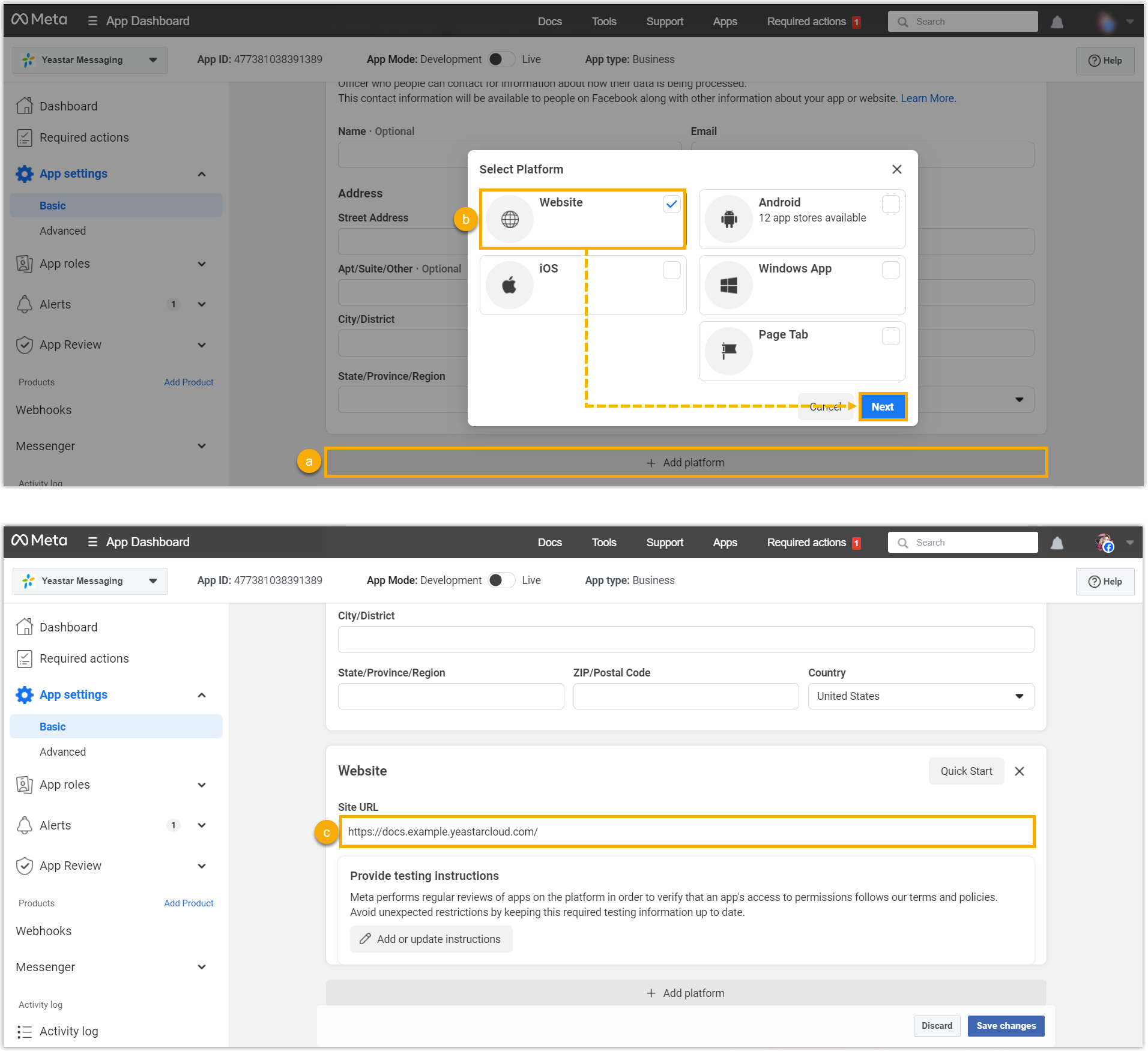This screenshot has height=1051, width=1148.
Task: Click the Apple logo for iOS
Action: (x=510, y=285)
